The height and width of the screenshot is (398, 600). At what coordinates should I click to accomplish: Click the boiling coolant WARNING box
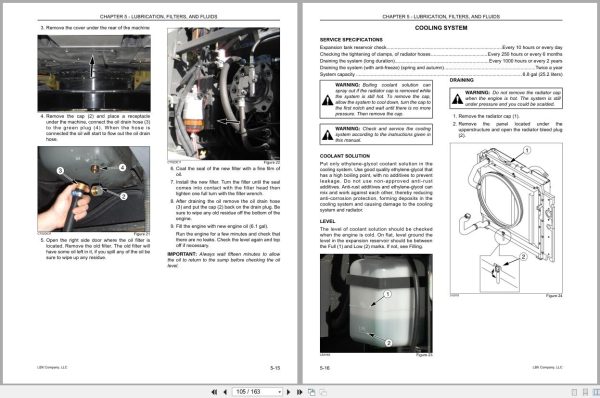coord(376,100)
